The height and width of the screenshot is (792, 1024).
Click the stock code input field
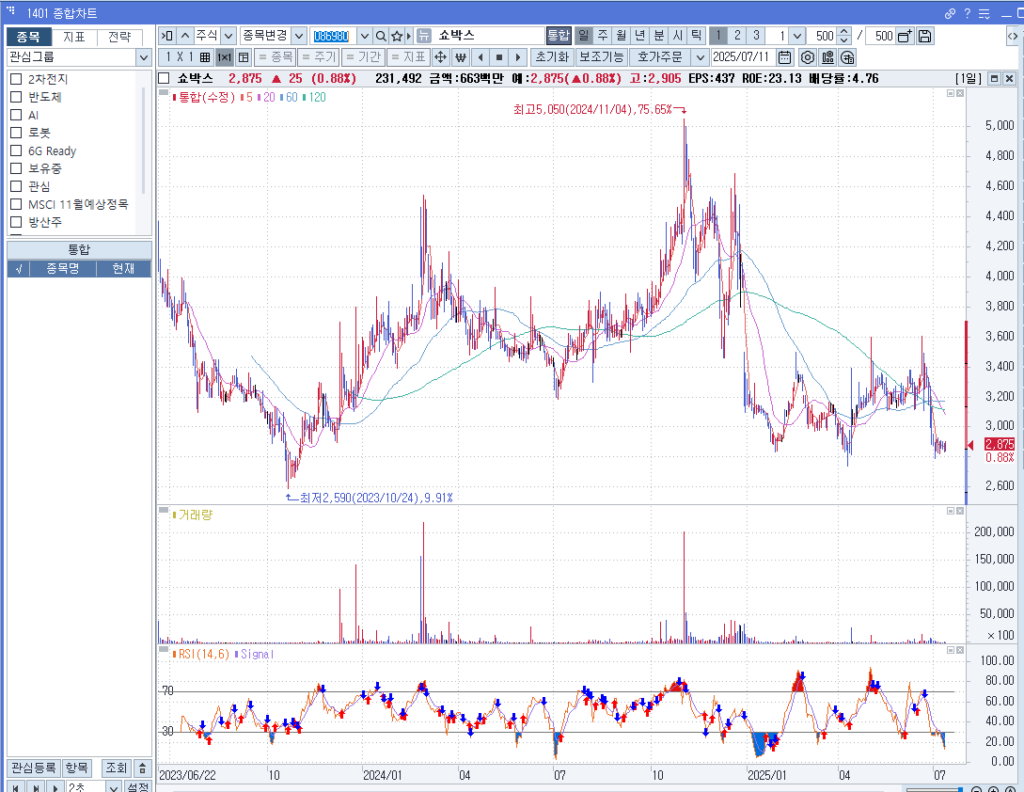click(x=332, y=36)
